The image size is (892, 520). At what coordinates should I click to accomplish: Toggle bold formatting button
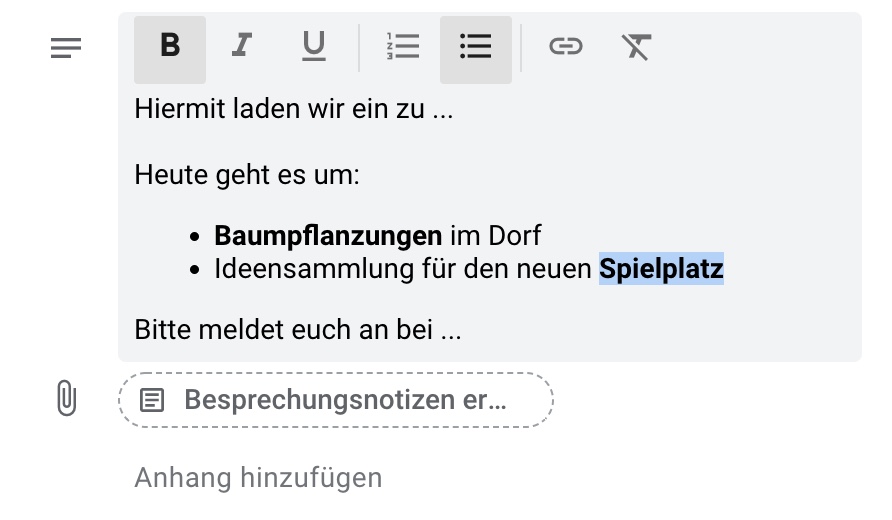[170, 49]
